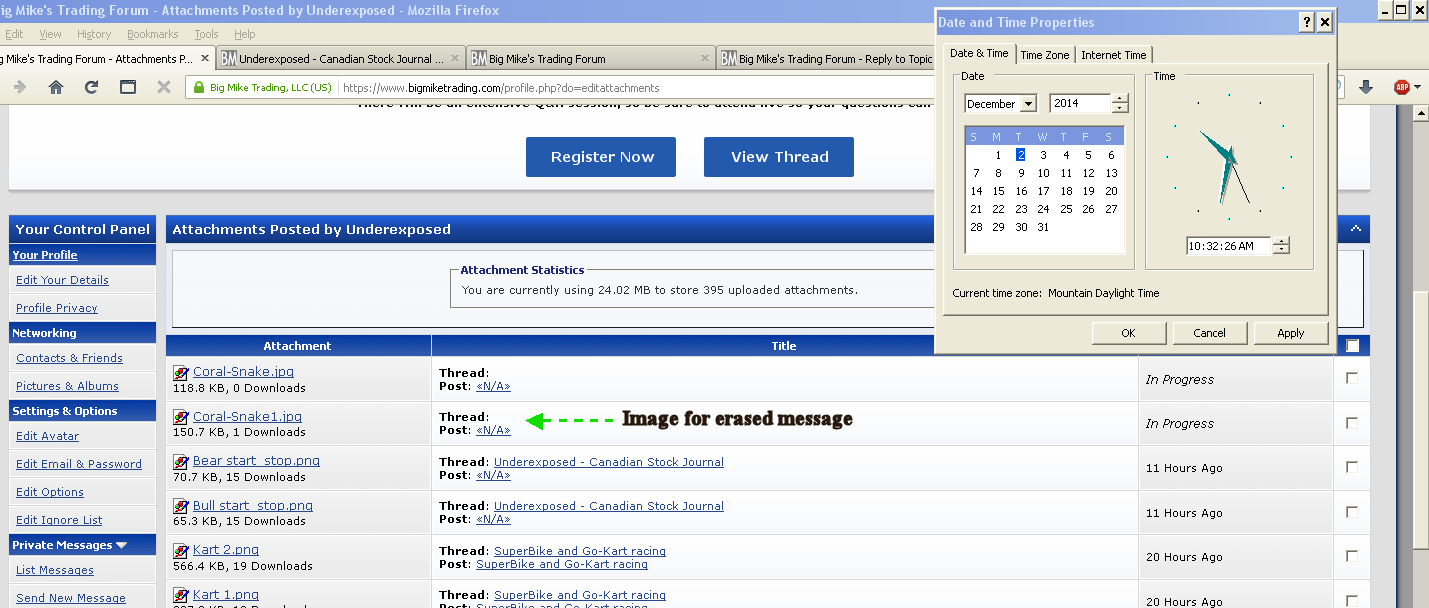Check the Bull start_stop.png row checkbox
Viewport: 1429px width, 608px height.
(x=1352, y=512)
